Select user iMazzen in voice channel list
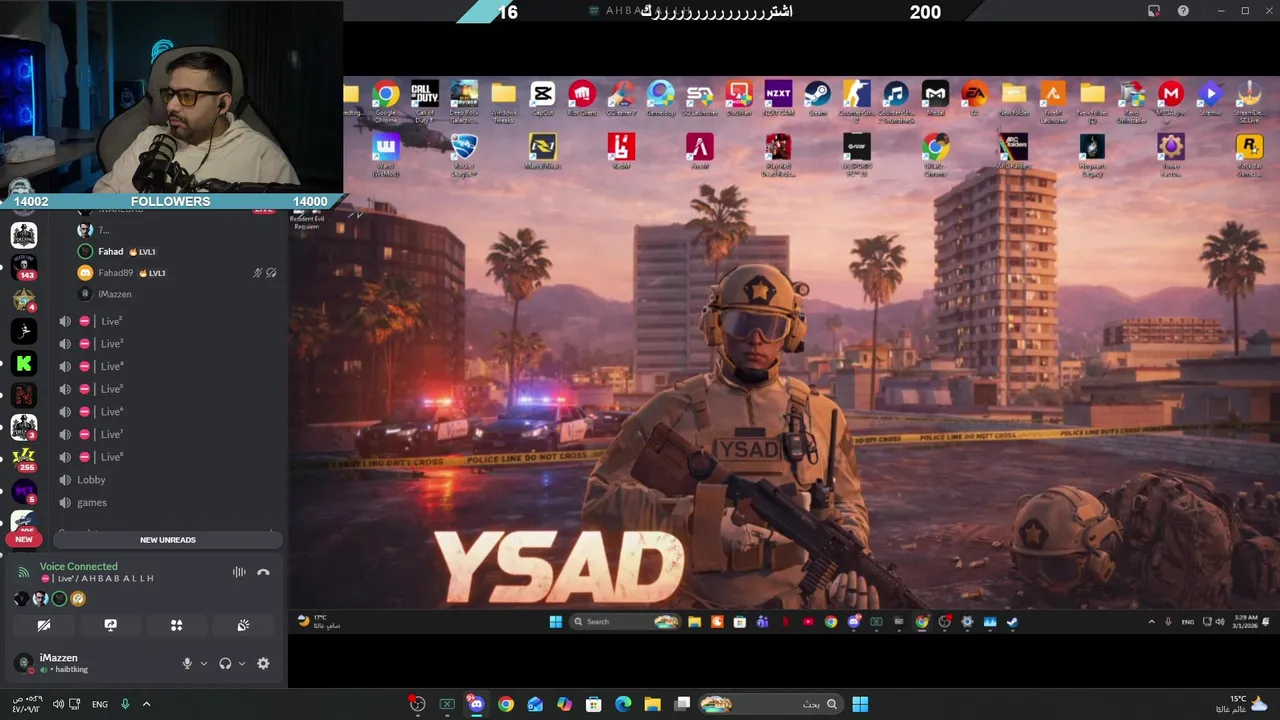This screenshot has width=1280, height=720. [115, 294]
